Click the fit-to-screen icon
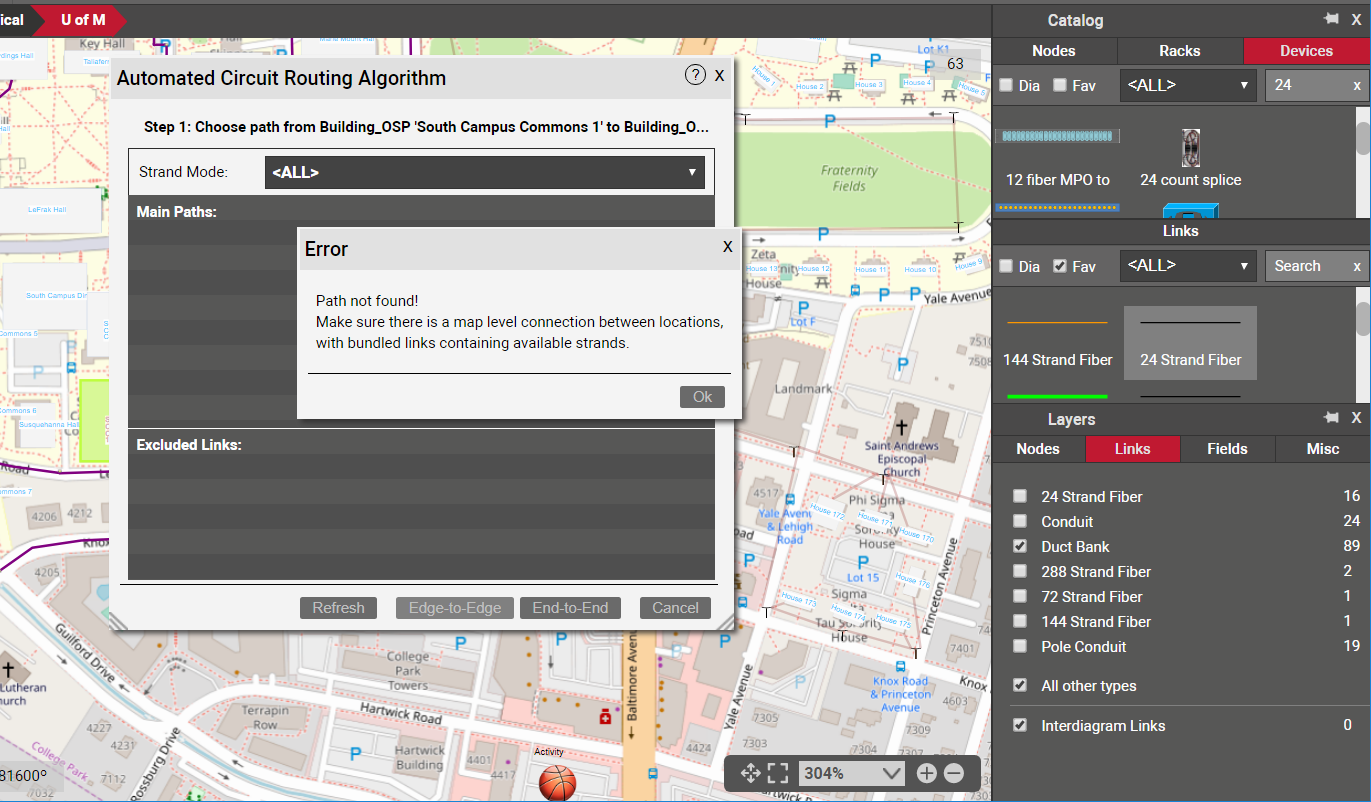The height and width of the screenshot is (802, 1371). 778,773
